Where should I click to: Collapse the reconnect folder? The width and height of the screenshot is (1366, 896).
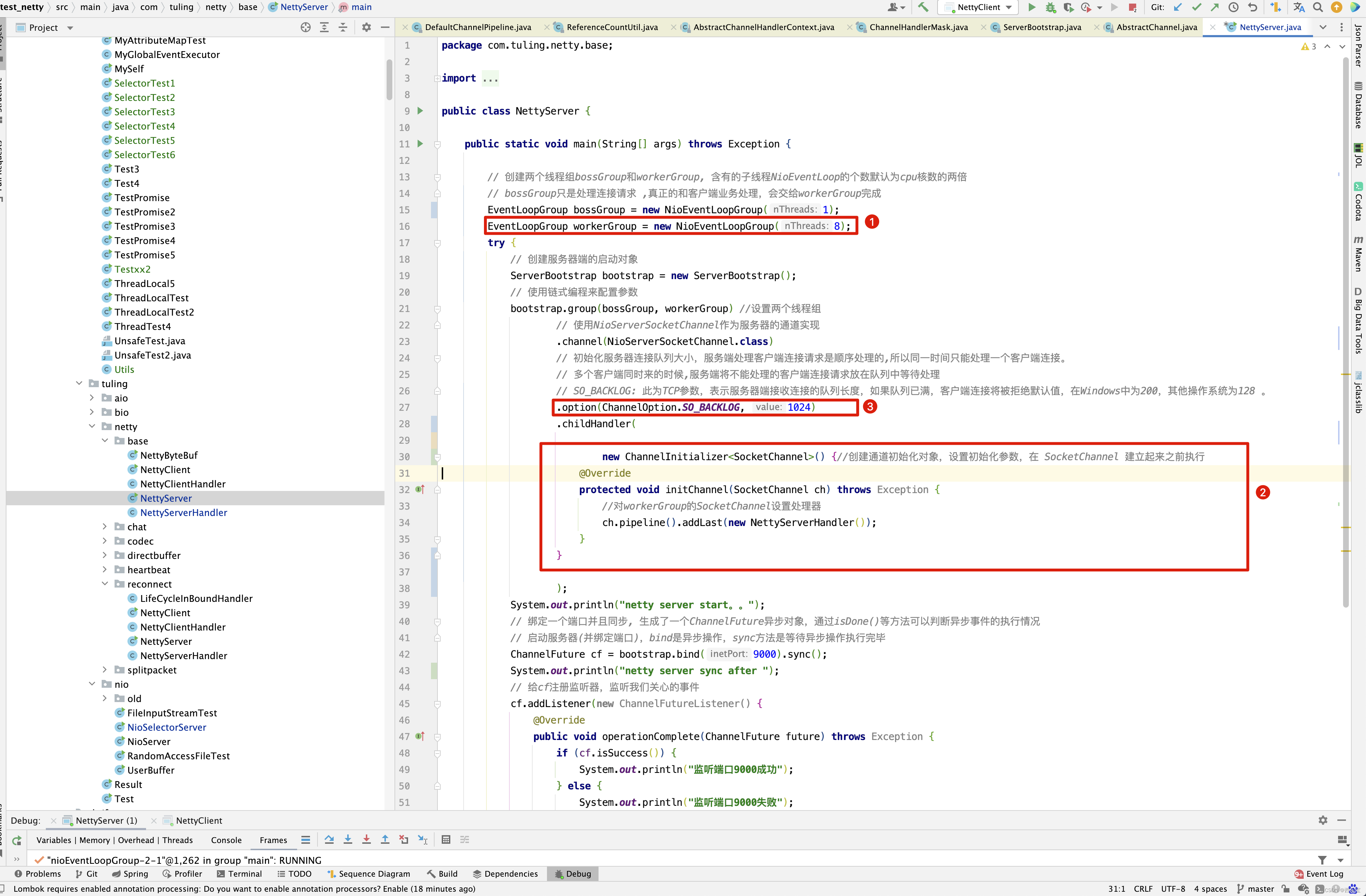pos(105,584)
